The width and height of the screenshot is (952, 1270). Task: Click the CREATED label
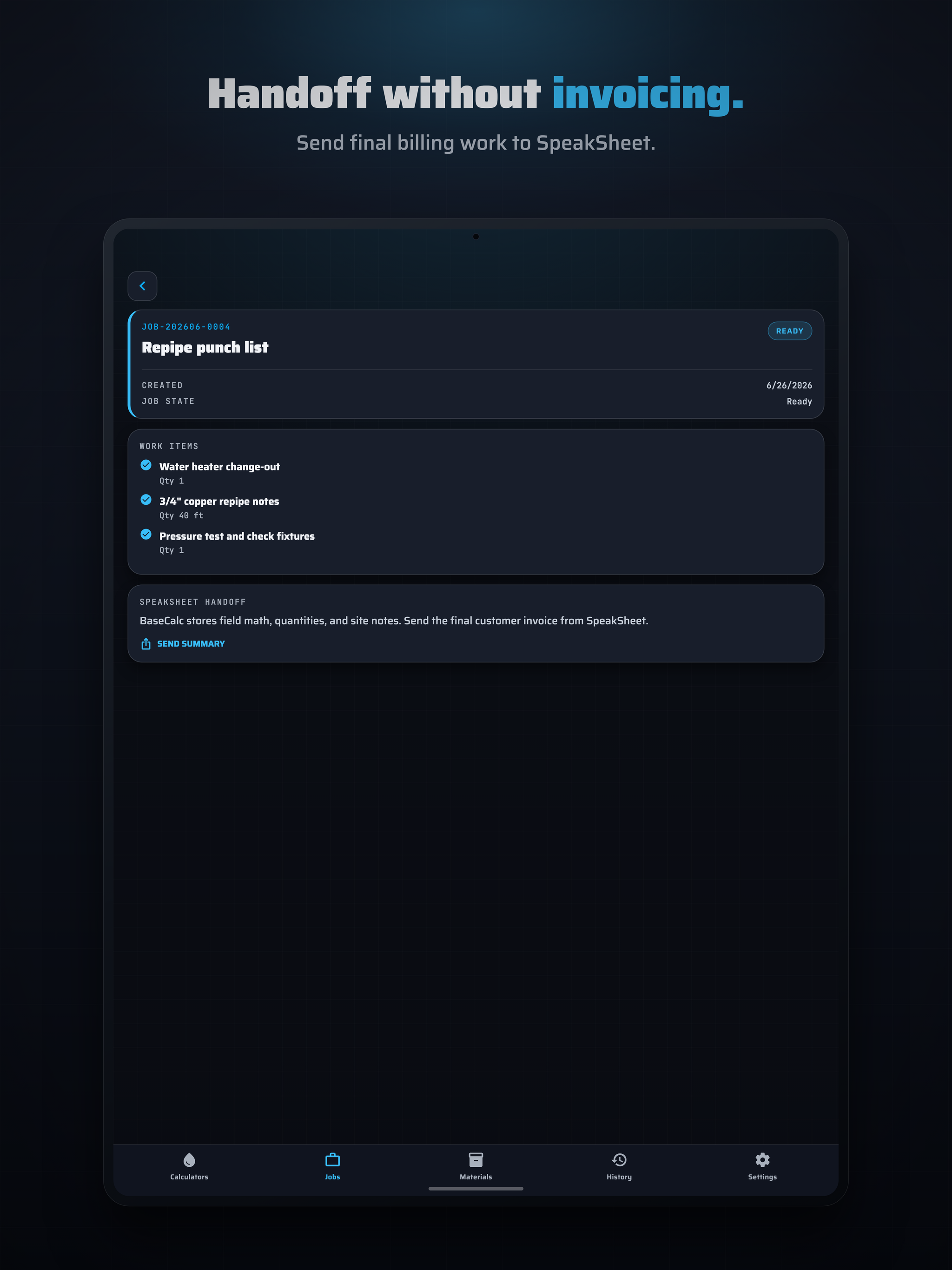point(163,385)
